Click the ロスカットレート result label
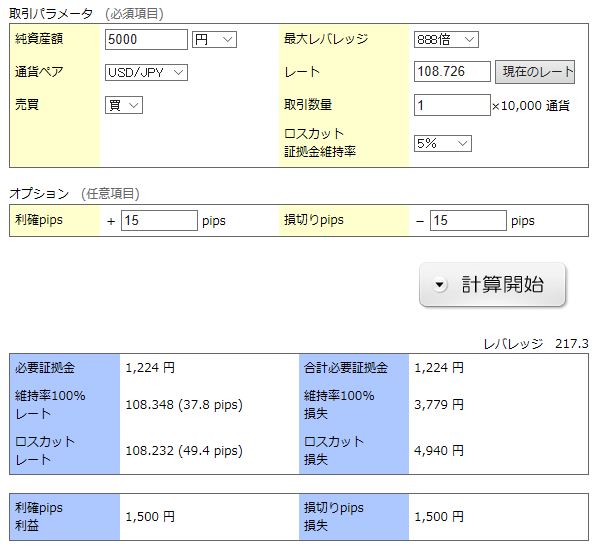This screenshot has height=555, width=599. click(45, 451)
